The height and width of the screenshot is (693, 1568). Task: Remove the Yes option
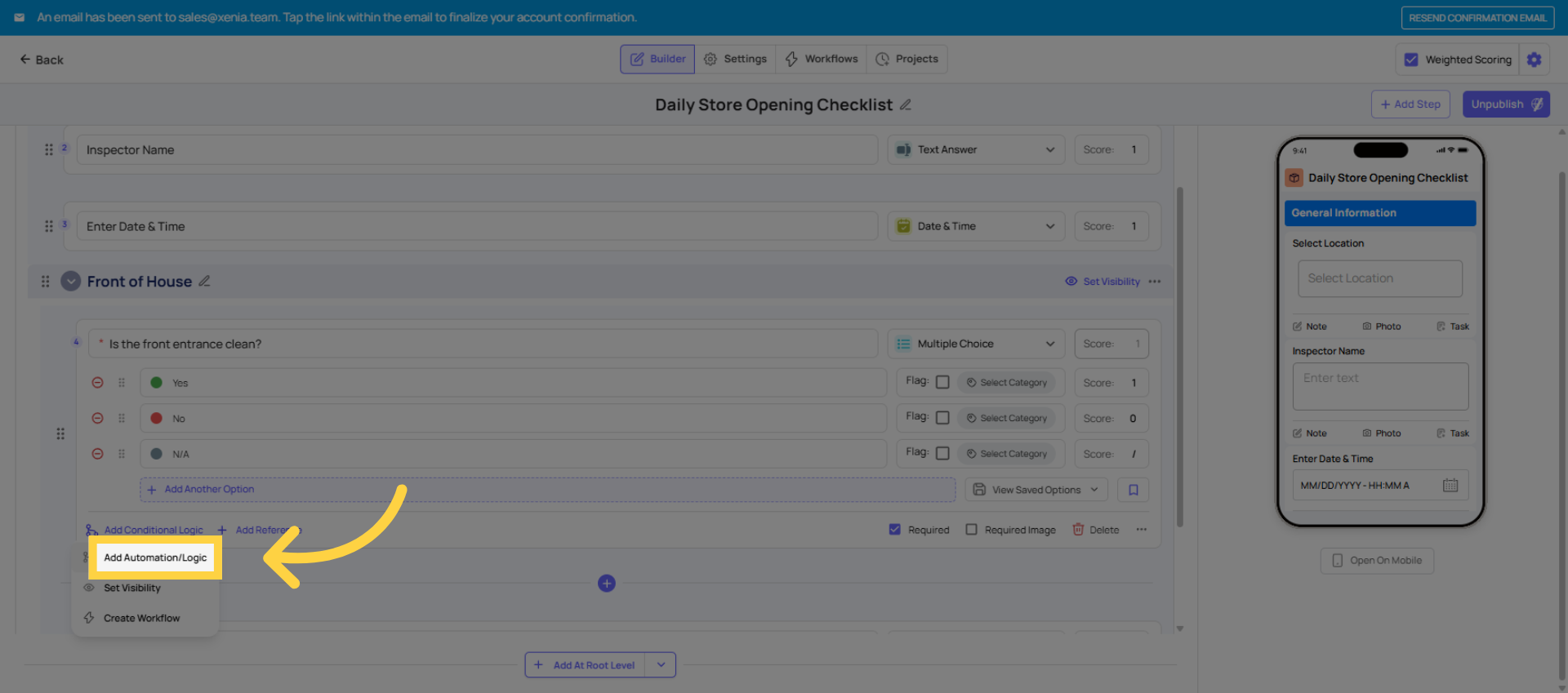[x=97, y=382]
